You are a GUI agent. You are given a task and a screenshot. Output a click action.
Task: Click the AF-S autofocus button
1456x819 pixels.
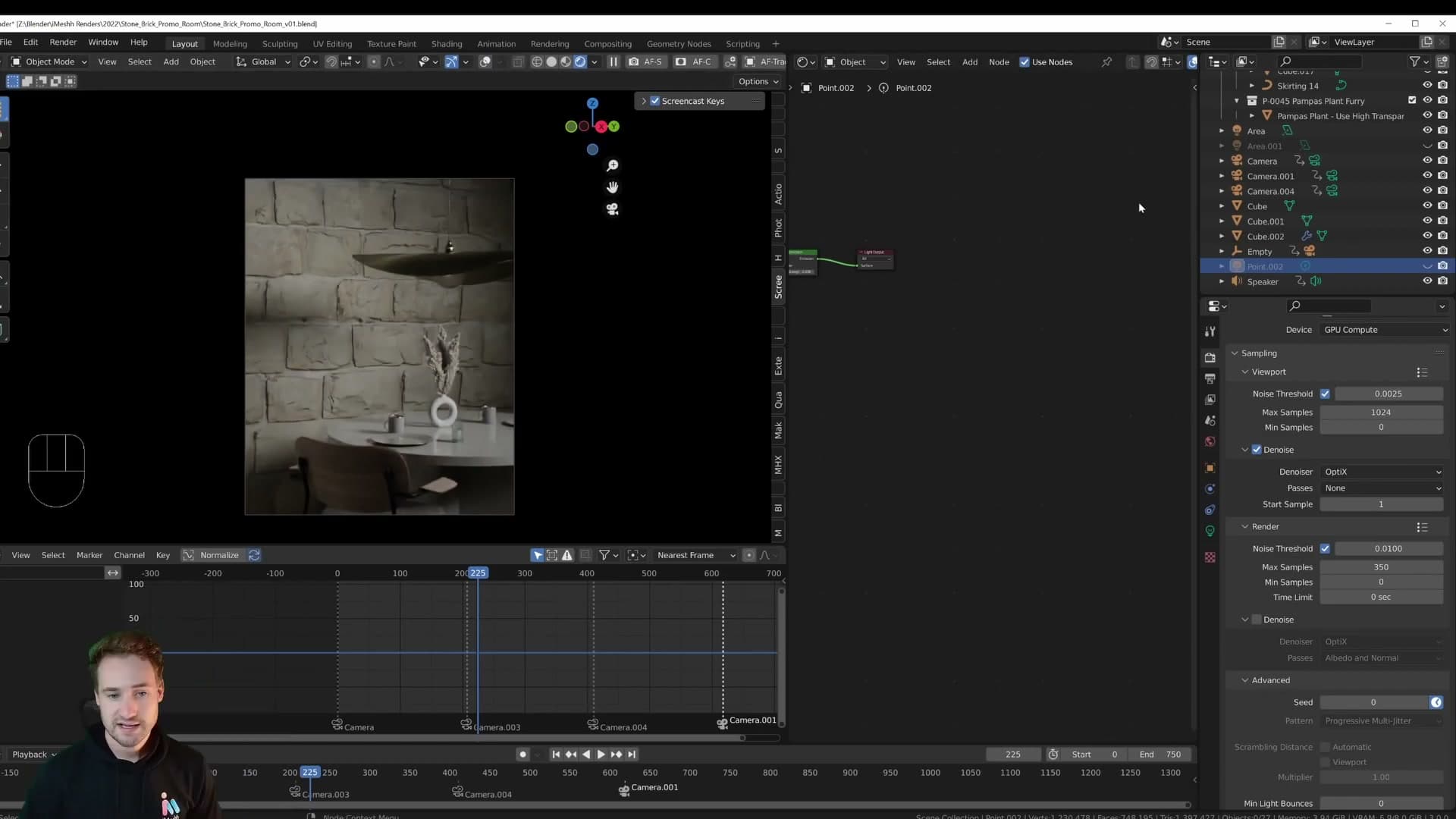[646, 62]
